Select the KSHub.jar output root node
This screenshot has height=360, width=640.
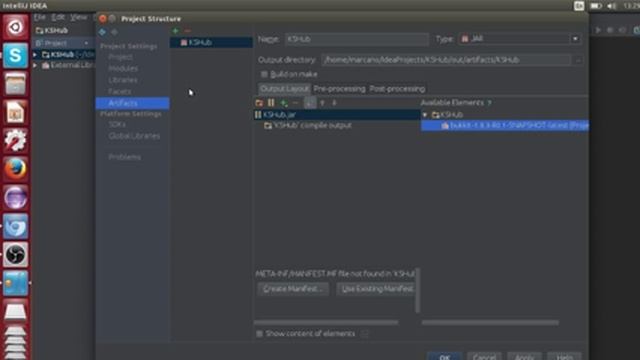point(337,115)
